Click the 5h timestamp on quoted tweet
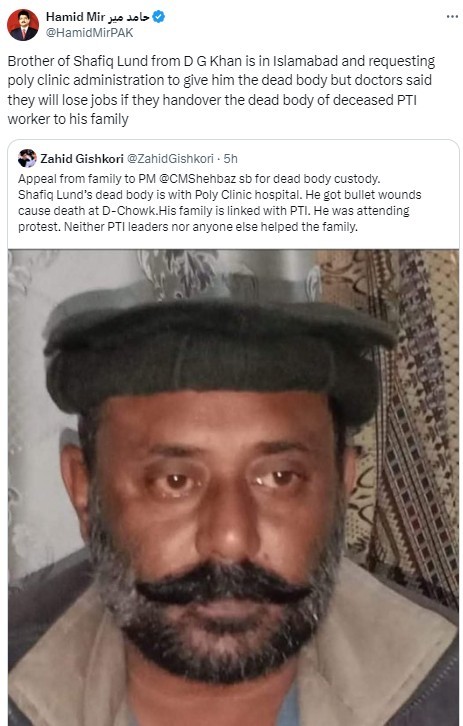463x726 pixels. [x=231, y=159]
